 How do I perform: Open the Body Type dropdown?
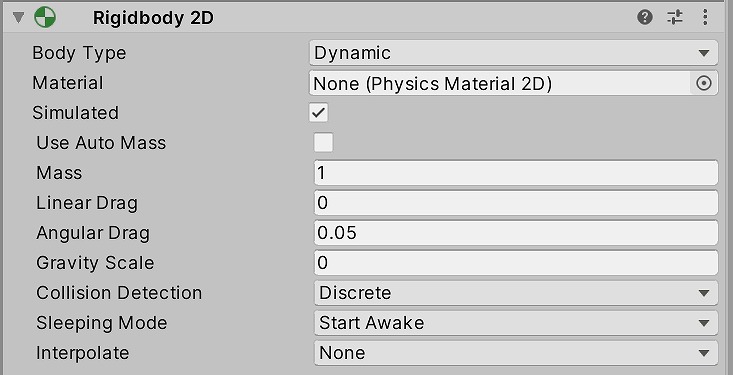pos(513,53)
